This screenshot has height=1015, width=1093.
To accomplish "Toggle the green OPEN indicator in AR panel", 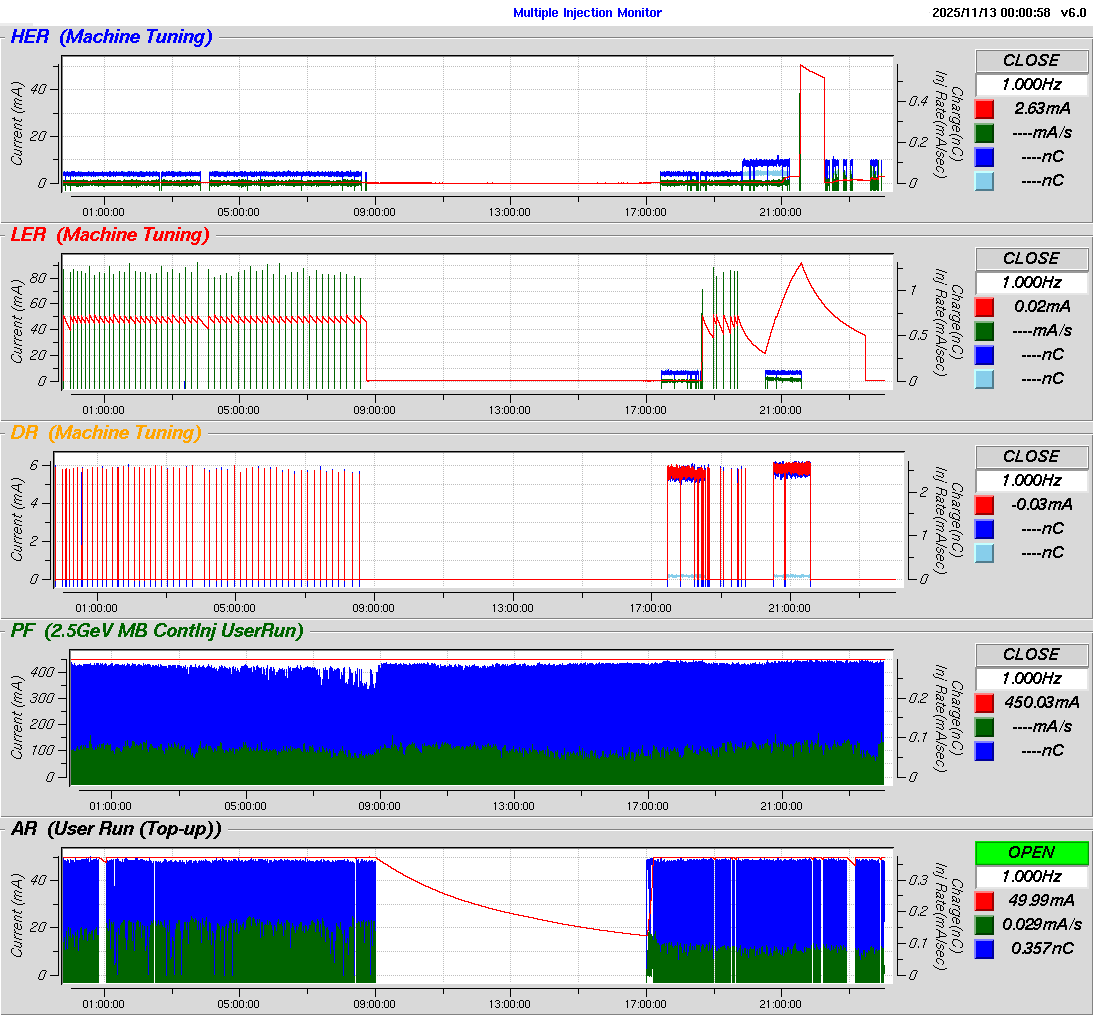I will pos(1031,852).
